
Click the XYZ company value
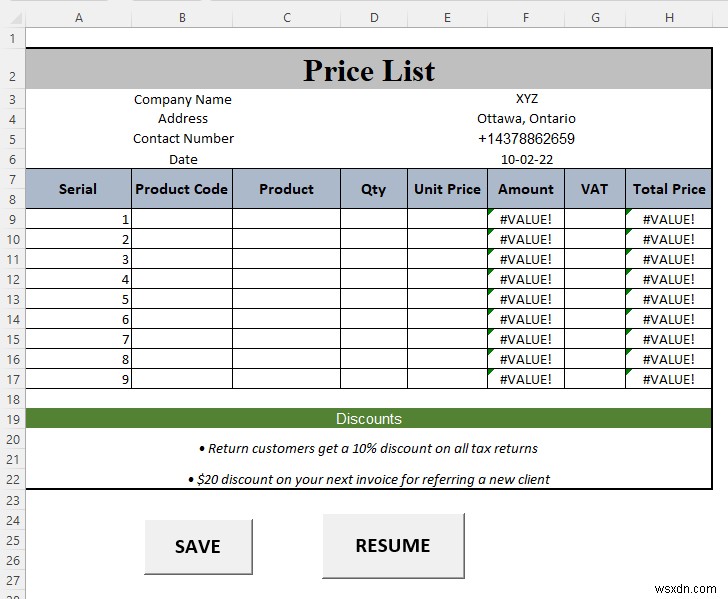coord(526,98)
